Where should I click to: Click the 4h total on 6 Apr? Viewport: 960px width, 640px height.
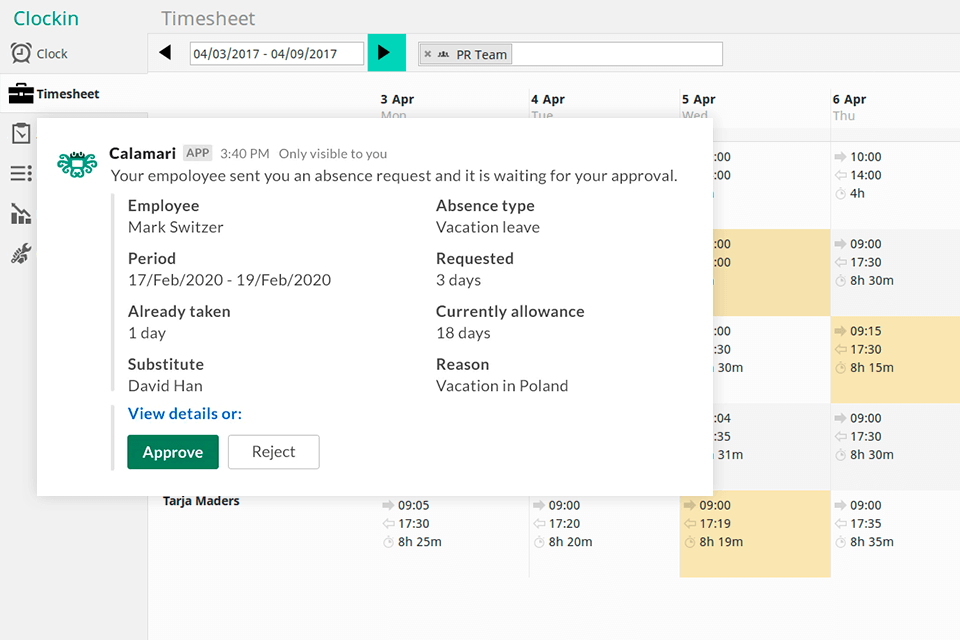(x=857, y=194)
